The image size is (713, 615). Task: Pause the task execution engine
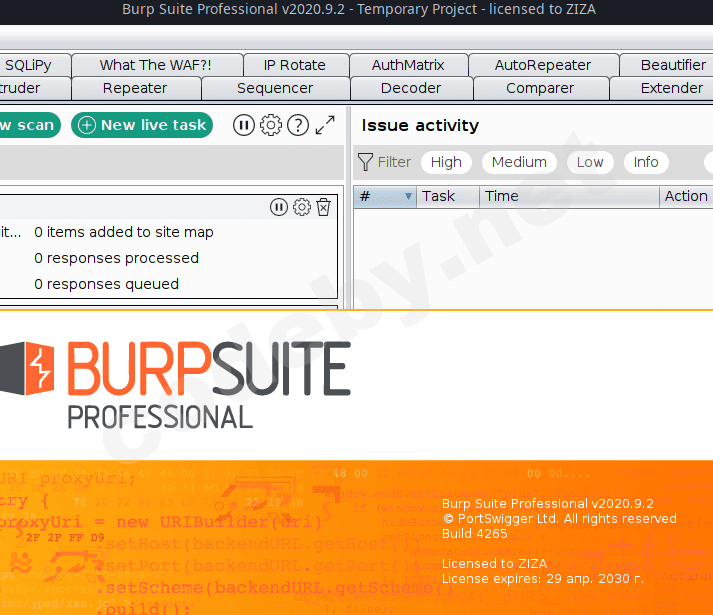click(x=244, y=125)
